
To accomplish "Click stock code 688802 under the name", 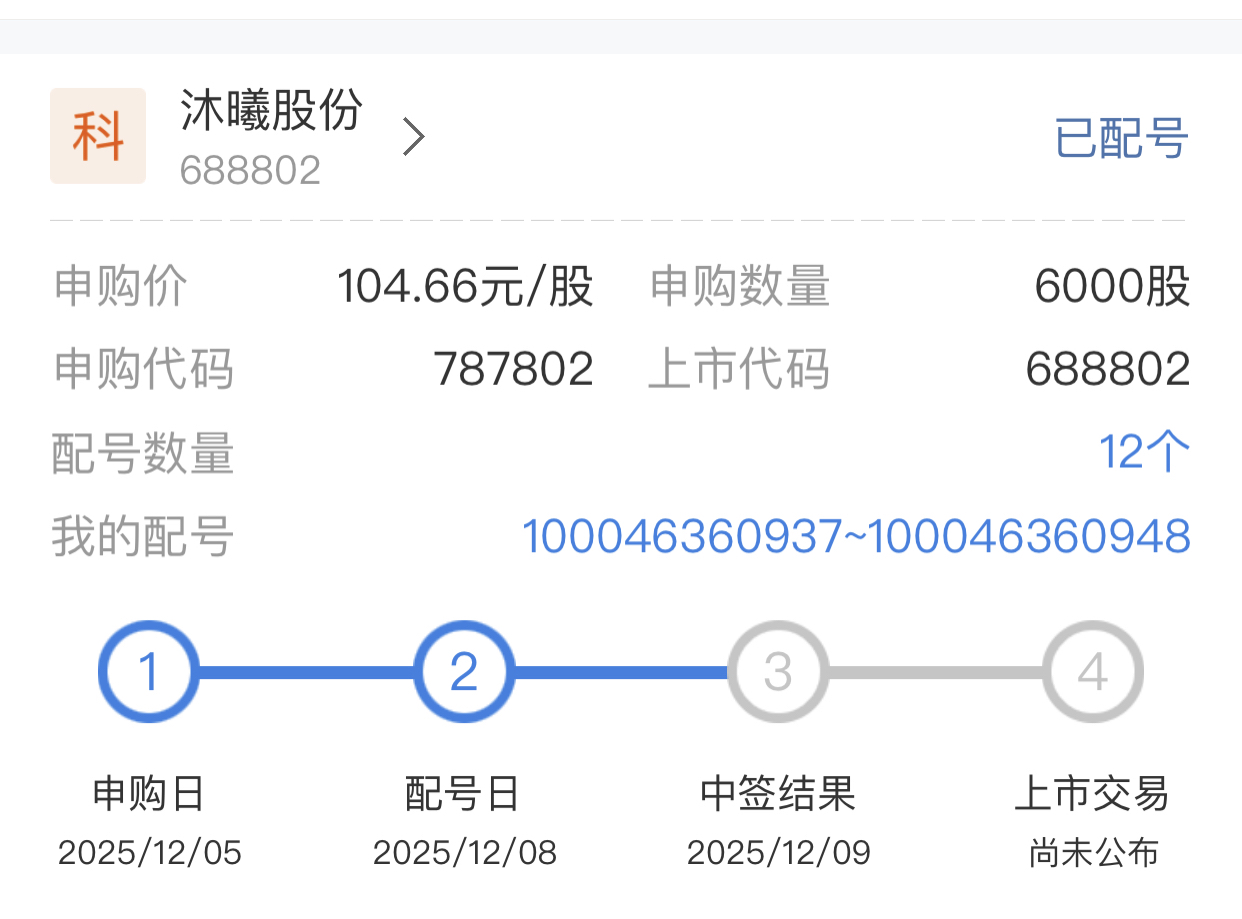I will [250, 171].
